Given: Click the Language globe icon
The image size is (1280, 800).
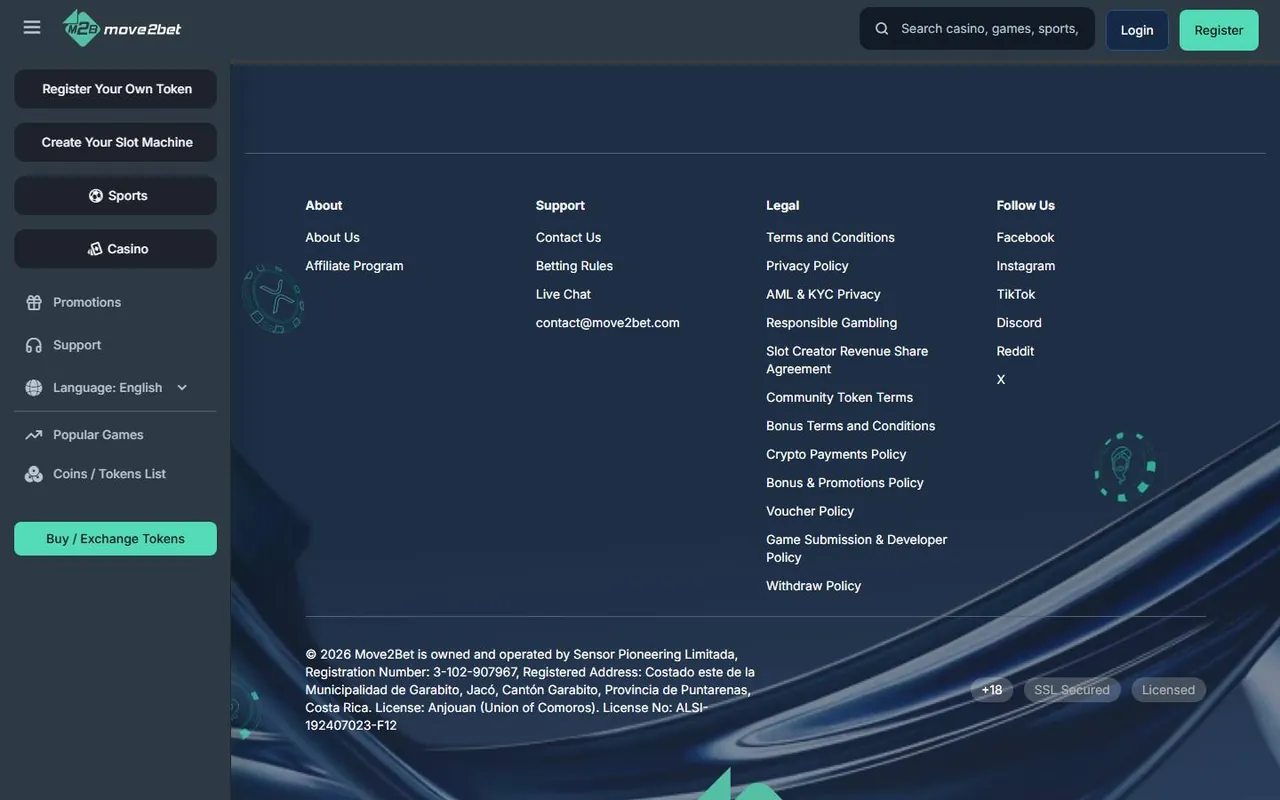Looking at the screenshot, I should 34,388.
